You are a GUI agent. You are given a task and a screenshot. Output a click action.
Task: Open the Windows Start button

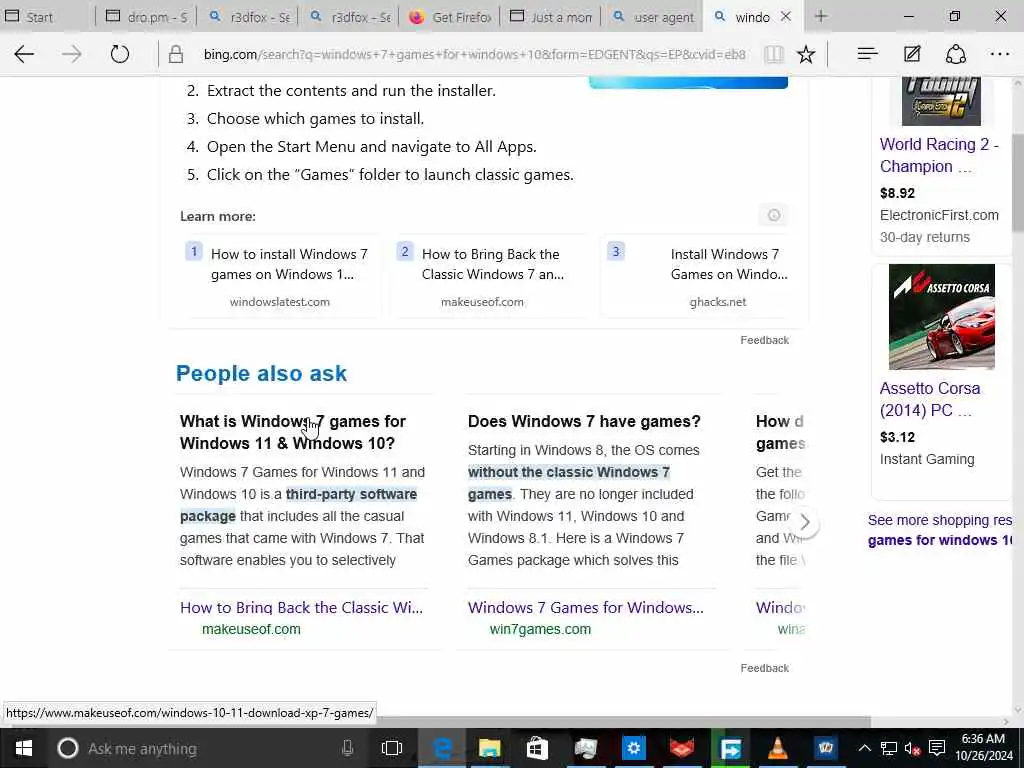click(x=24, y=748)
